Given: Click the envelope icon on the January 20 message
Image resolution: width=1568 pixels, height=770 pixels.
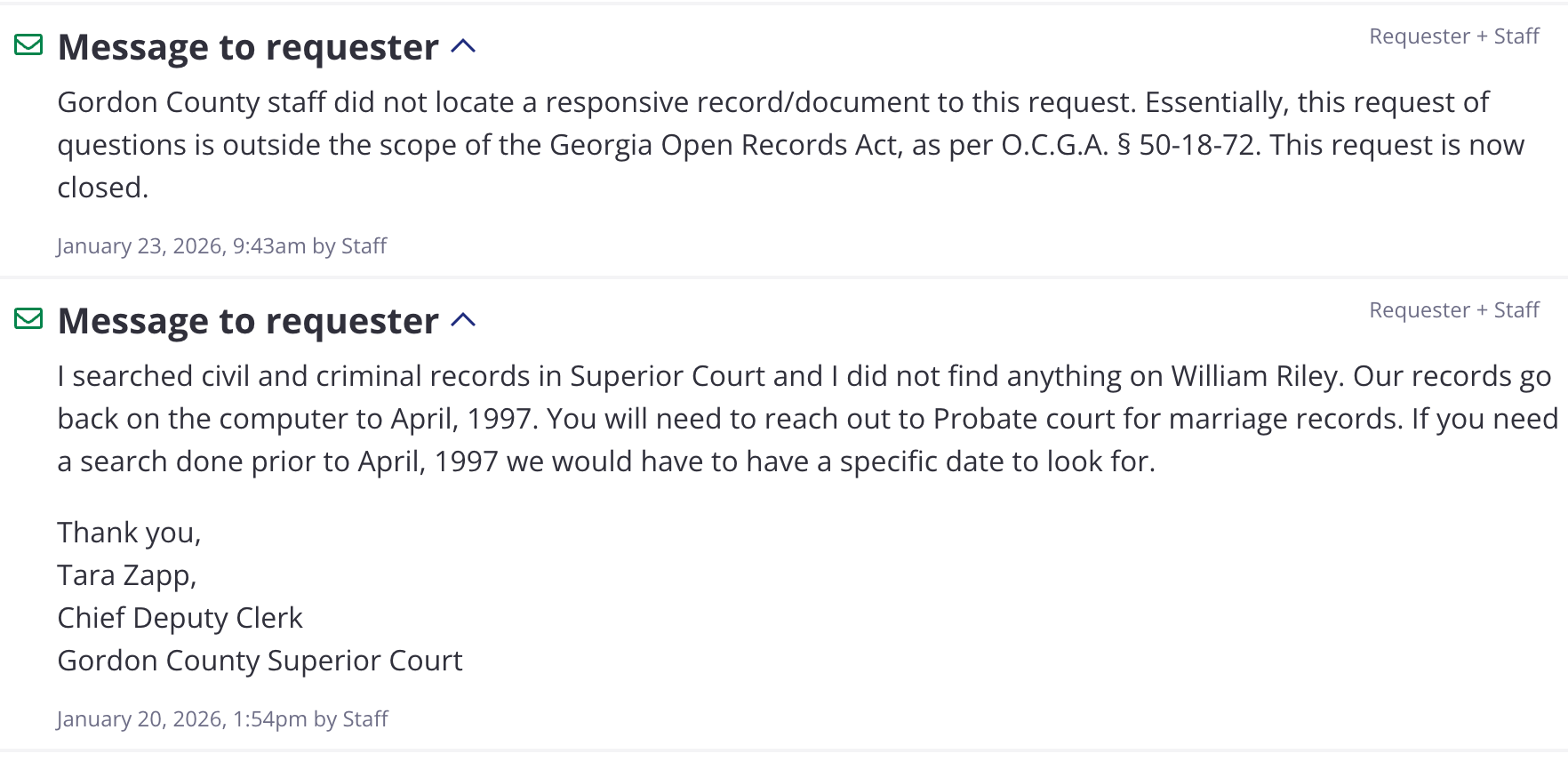Looking at the screenshot, I should [28, 318].
